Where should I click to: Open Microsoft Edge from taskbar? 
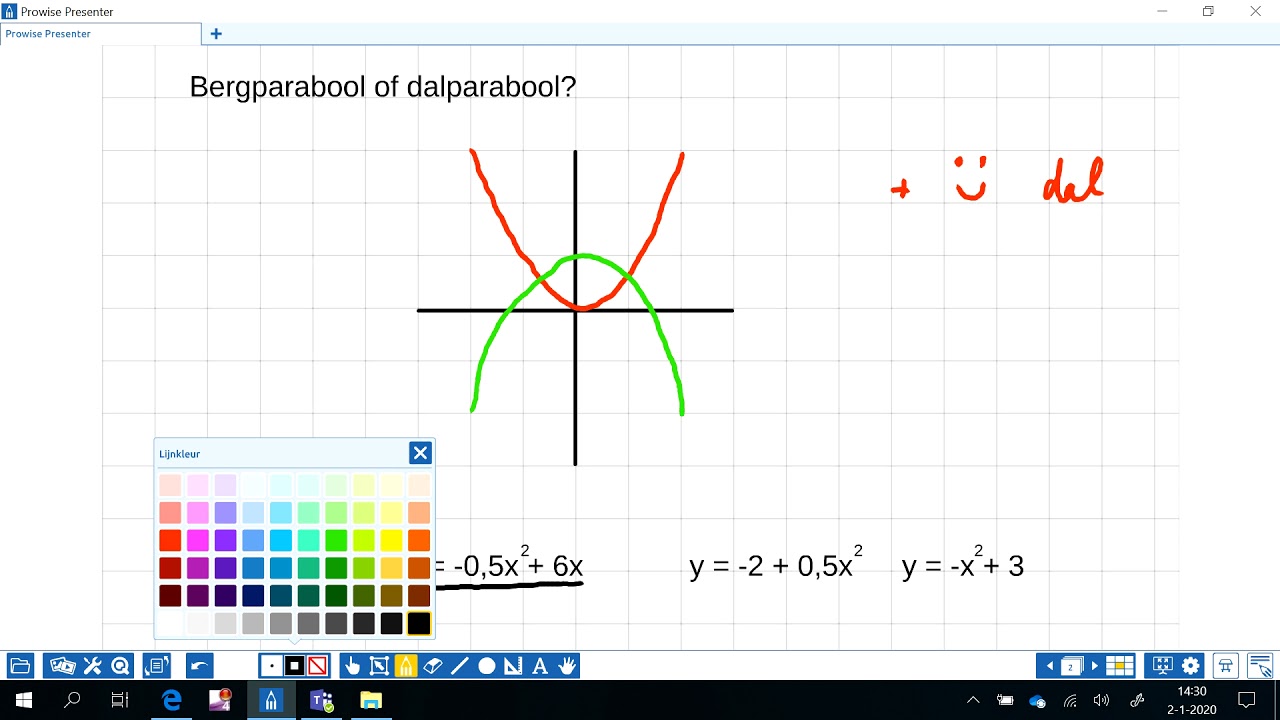click(x=172, y=700)
